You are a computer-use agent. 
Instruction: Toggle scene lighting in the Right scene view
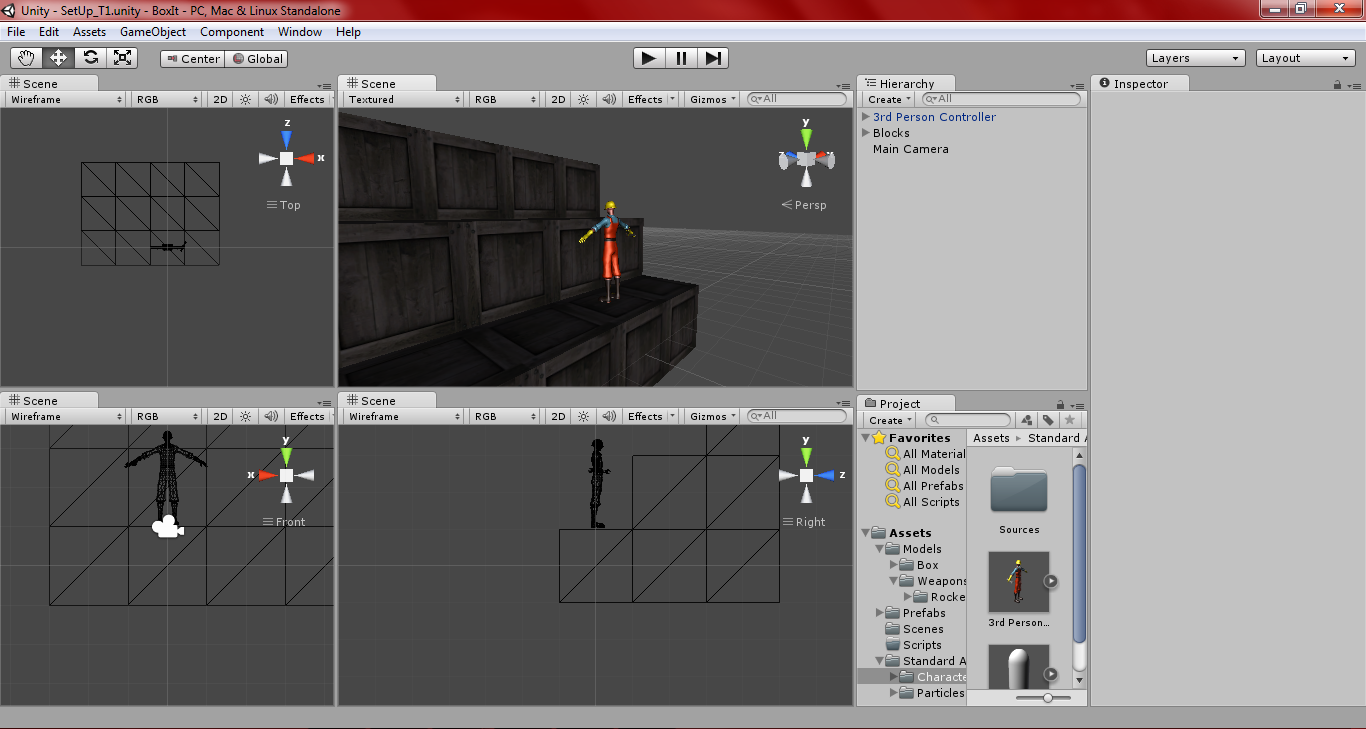tap(583, 416)
